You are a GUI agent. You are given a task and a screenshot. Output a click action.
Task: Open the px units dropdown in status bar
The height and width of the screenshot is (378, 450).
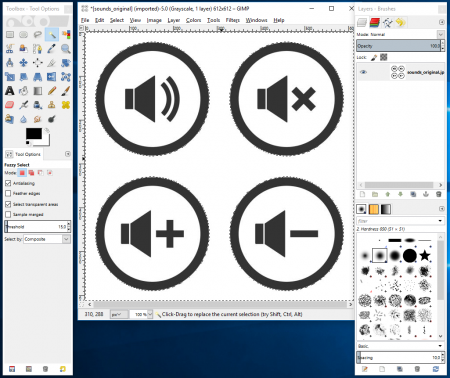pos(119,314)
